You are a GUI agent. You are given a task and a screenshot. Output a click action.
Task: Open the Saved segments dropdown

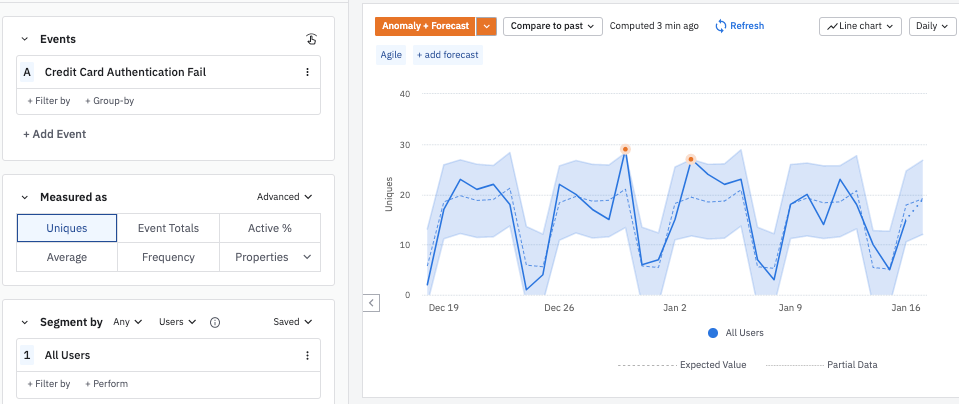pyautogui.click(x=292, y=322)
